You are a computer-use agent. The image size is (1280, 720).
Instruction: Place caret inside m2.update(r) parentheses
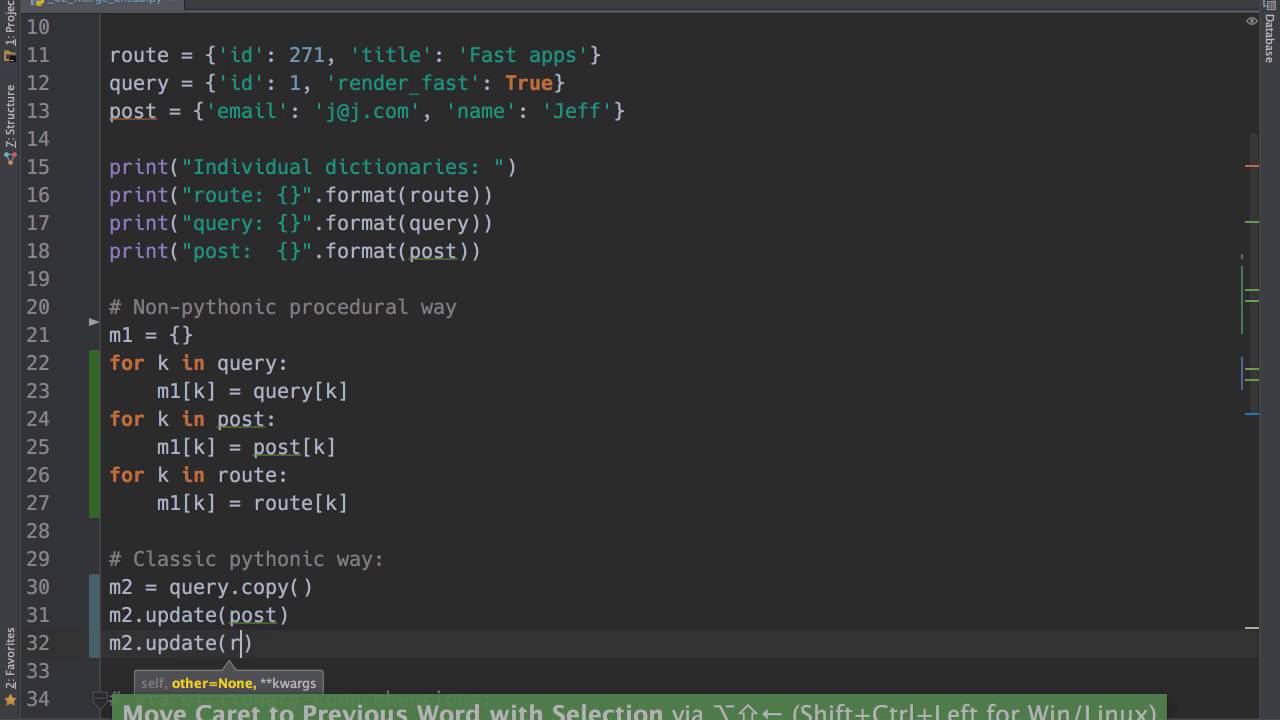pyautogui.click(x=237, y=643)
